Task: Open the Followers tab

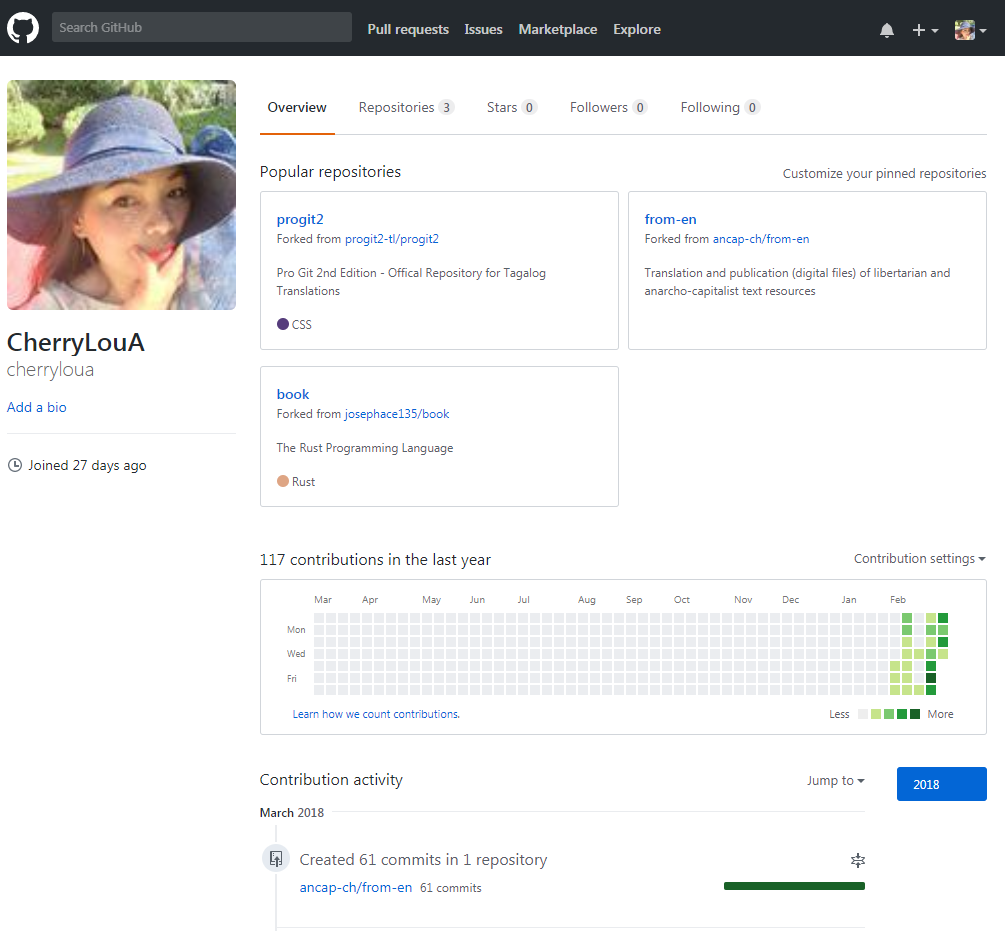Action: tap(608, 108)
